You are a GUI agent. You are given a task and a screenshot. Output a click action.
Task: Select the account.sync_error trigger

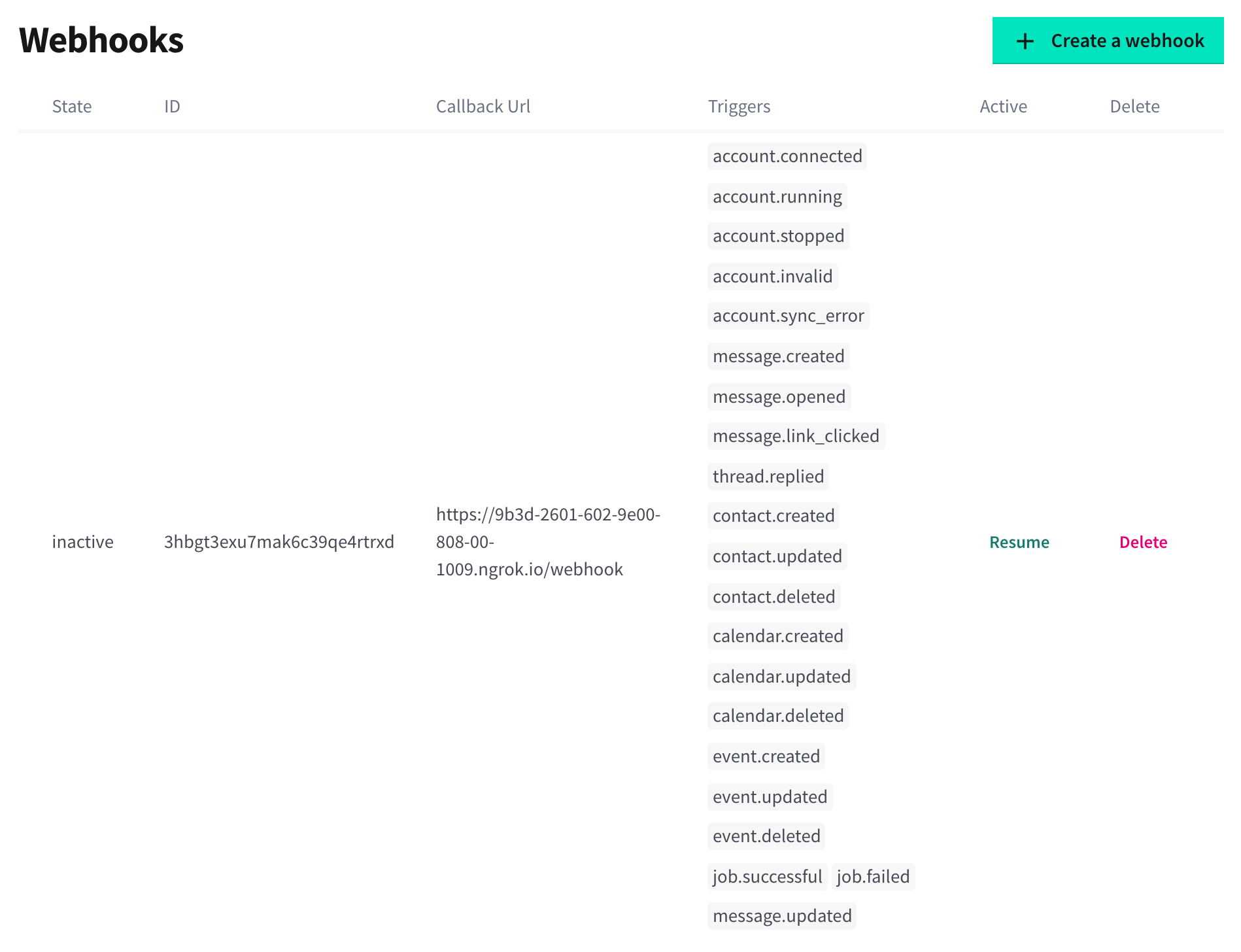788,316
